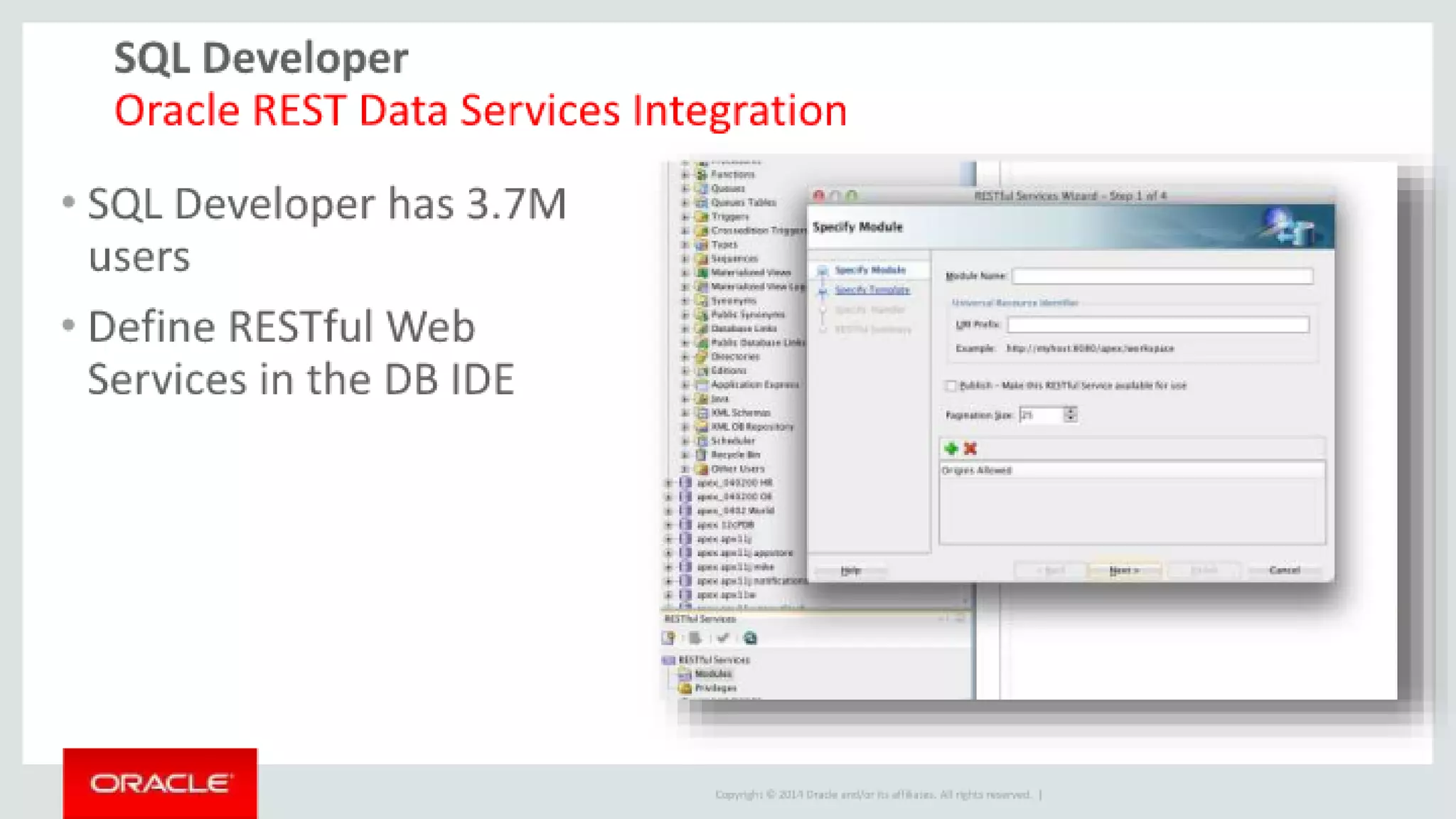Click the Editions node icon
The image size is (1456, 819).
[701, 370]
